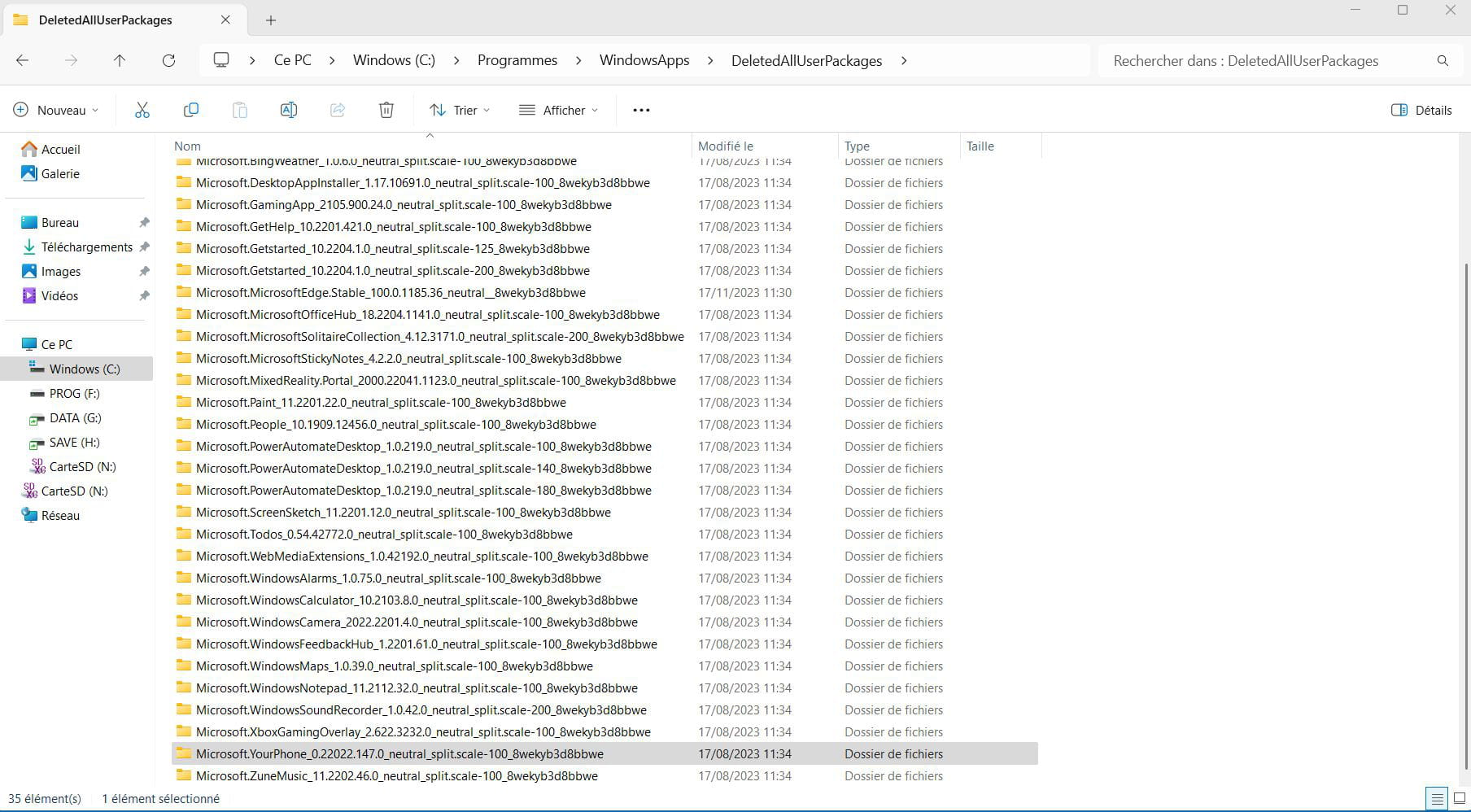Viewport: 1471px width, 812px height.
Task: Unpin Téléchargements using its pin icon
Action: point(144,247)
